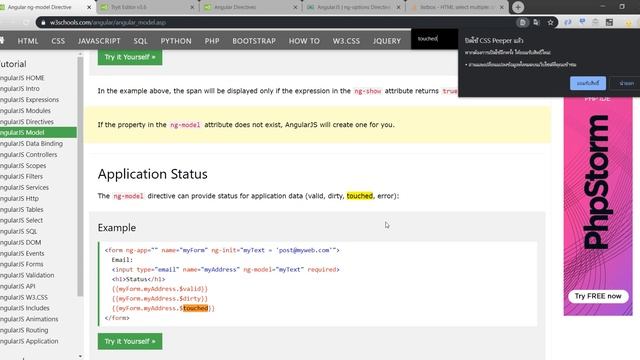Screen dimensions: 640x360
Task: Switch to the Angular Directives tab
Action: click(x=250, y=7)
